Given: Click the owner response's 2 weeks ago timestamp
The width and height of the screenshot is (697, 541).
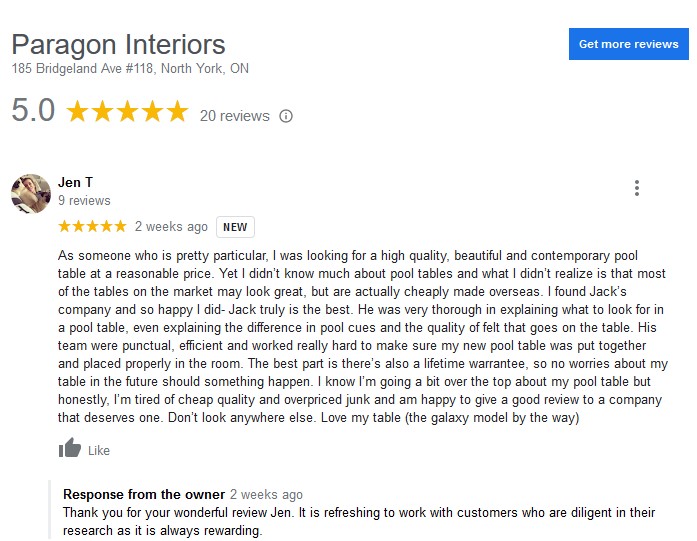Looking at the screenshot, I should (266, 495).
